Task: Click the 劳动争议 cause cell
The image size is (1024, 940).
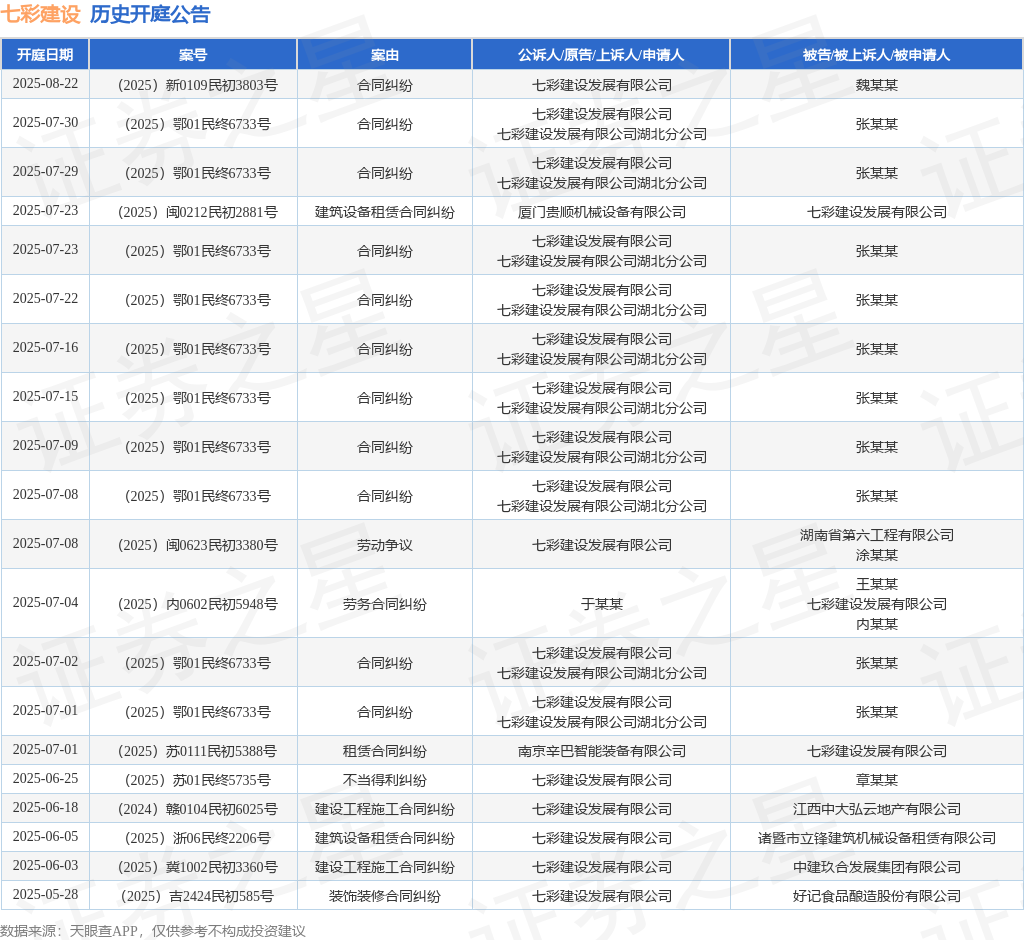Action: [x=385, y=545]
